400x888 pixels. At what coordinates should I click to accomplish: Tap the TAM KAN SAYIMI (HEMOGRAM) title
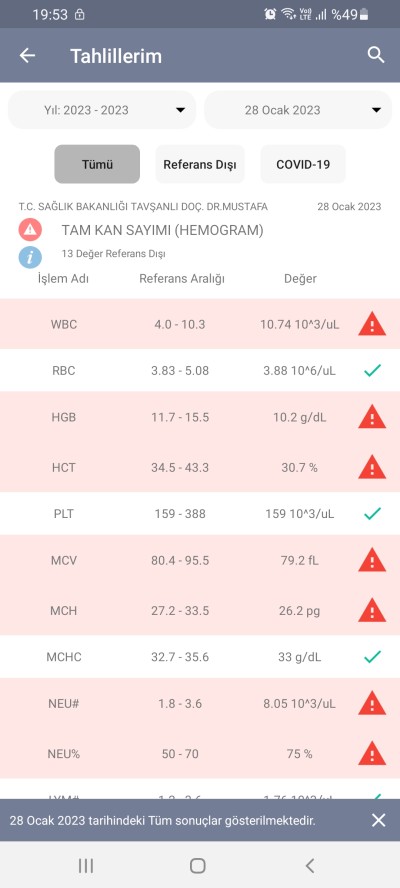(163, 230)
